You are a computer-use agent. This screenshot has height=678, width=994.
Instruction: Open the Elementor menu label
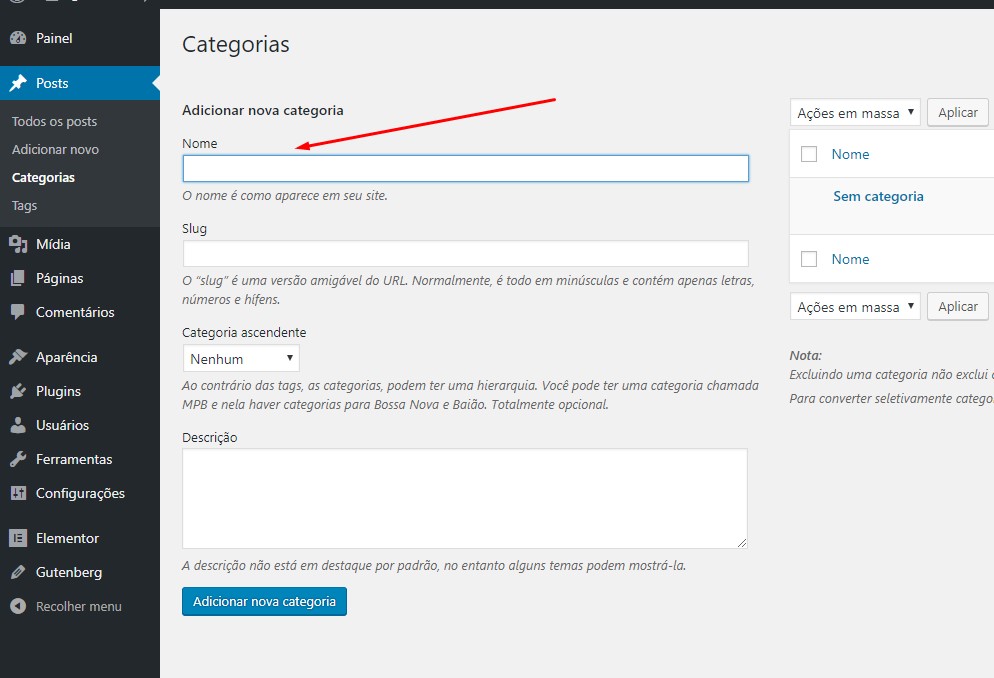pos(67,538)
